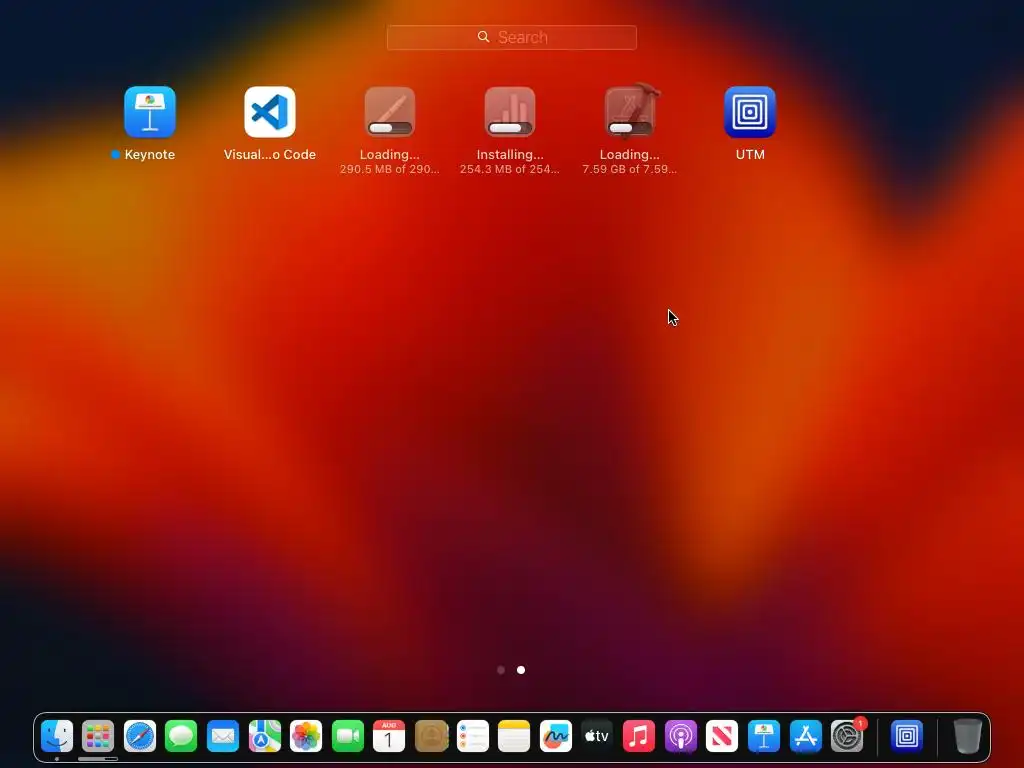1024x768 pixels.
Task: Click the "Installing..." label
Action: tap(510, 155)
